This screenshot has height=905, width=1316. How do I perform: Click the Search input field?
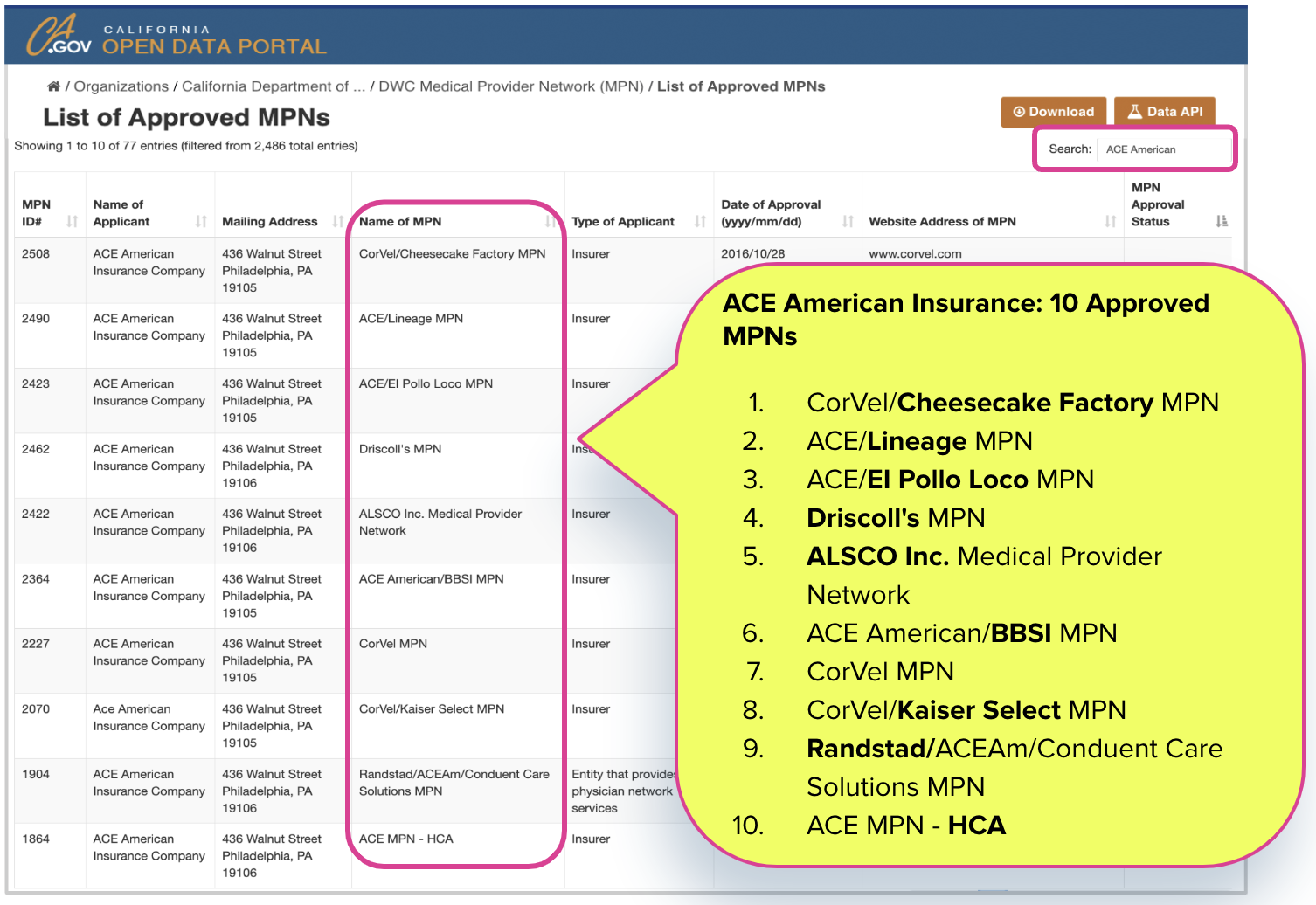click(1164, 149)
